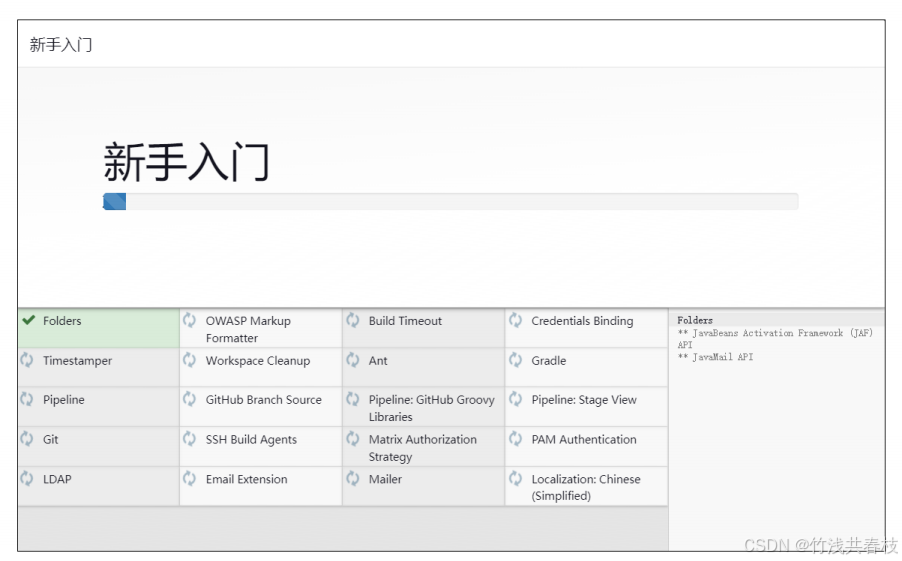Viewport: 902px width, 561px height.
Task: Click the spinner icon beside Matrix Authorization Strategy
Action: [353, 439]
